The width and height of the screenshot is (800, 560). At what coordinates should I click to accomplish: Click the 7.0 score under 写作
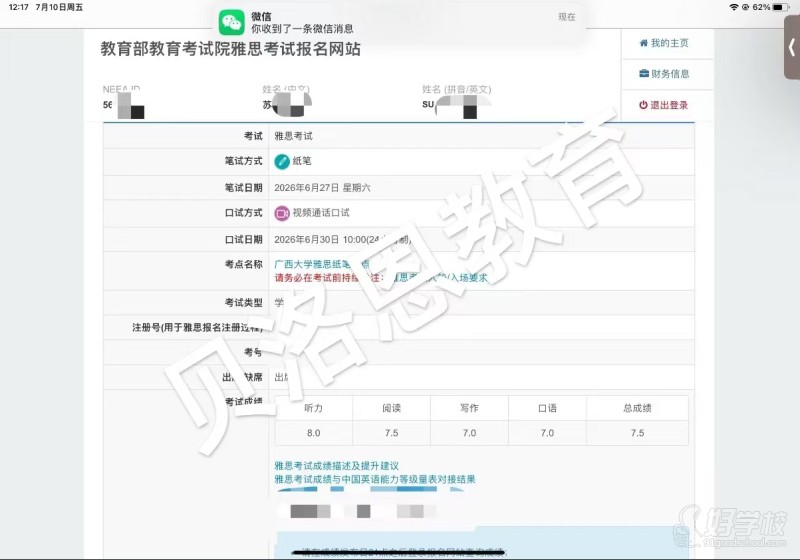pyautogui.click(x=469, y=433)
